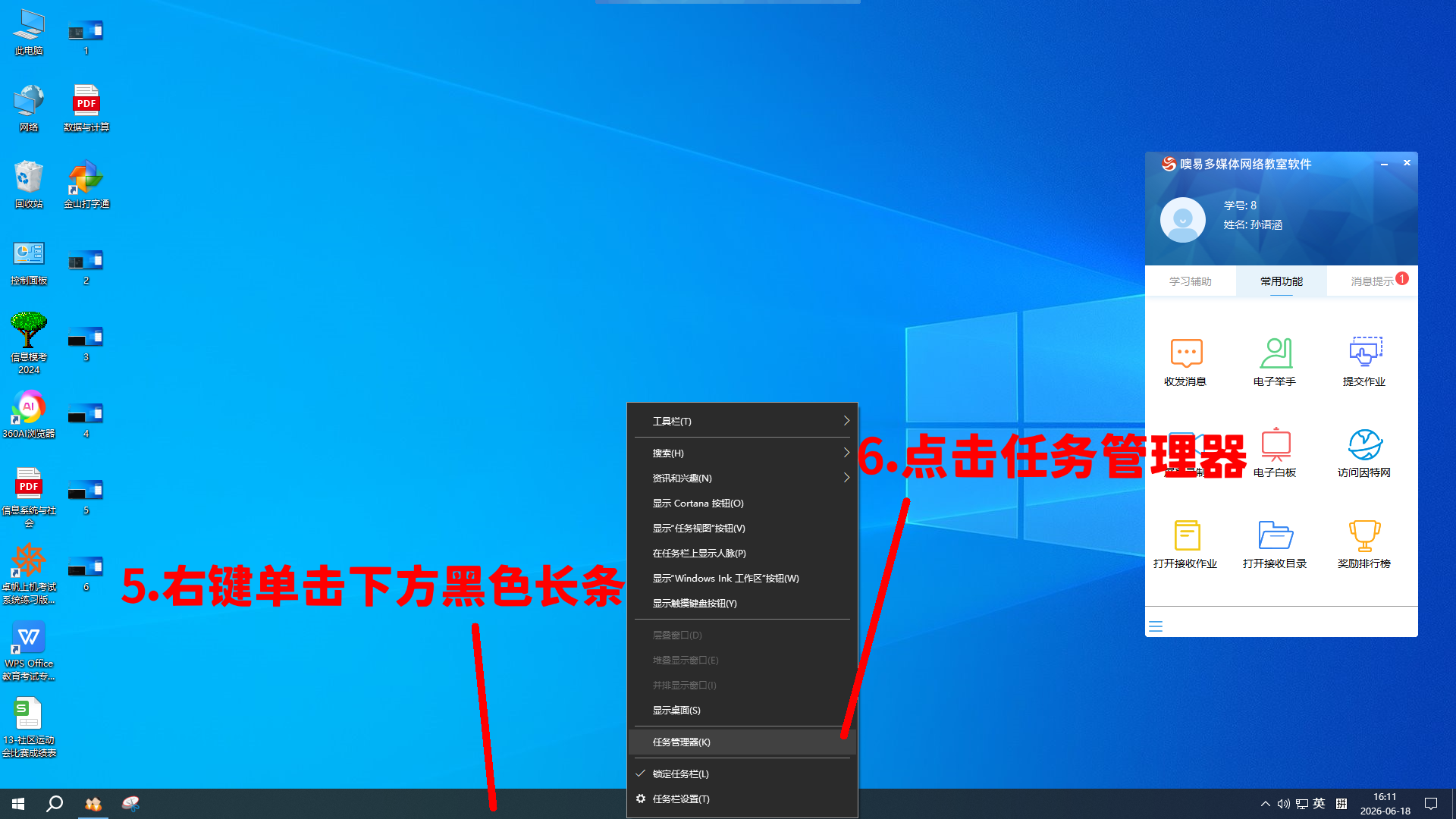Select the 360AI浏览器 desktop icon
This screenshot has height=819, width=1456.
pos(29,414)
